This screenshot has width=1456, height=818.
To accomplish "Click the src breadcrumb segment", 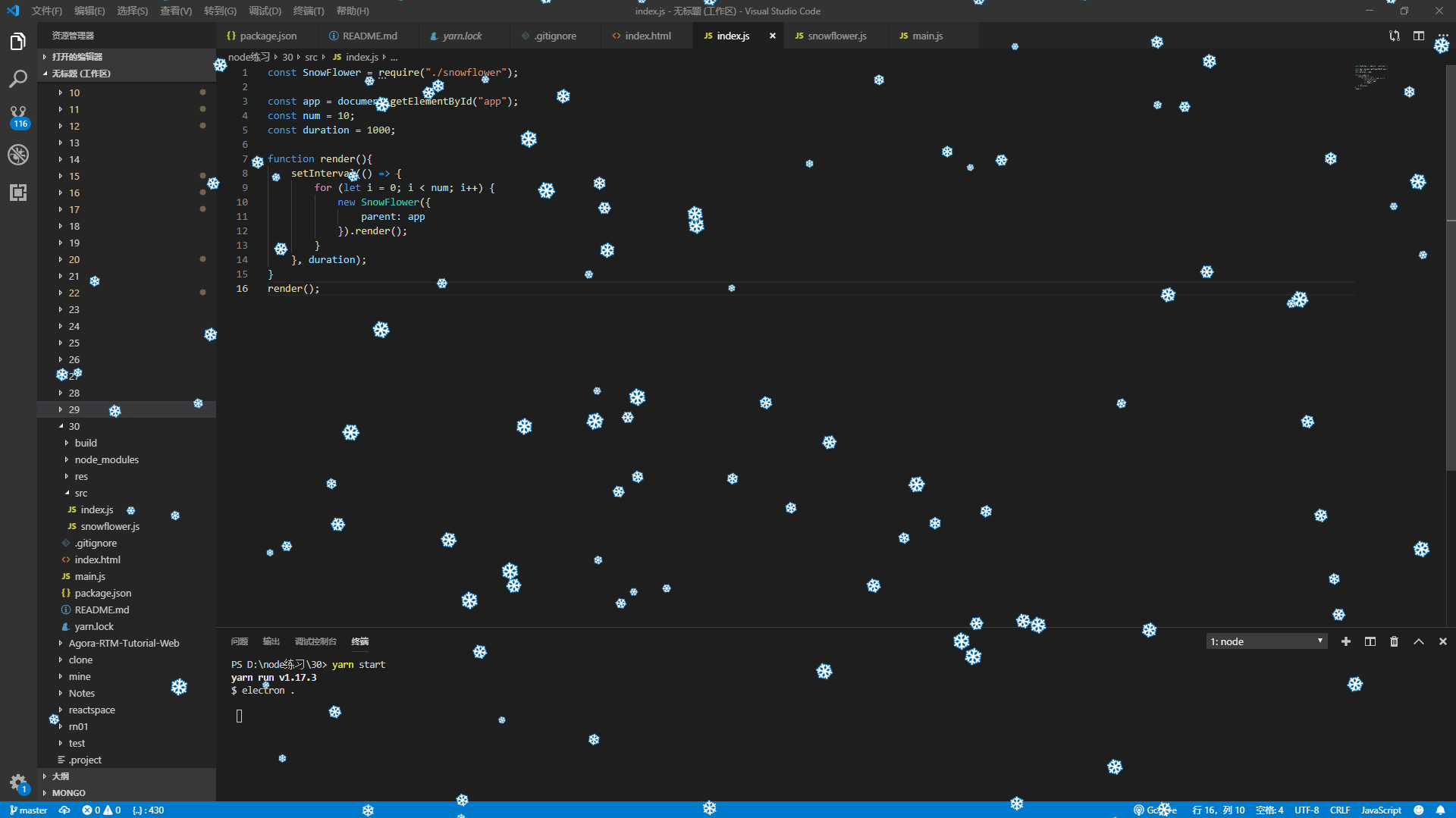I will [x=311, y=57].
